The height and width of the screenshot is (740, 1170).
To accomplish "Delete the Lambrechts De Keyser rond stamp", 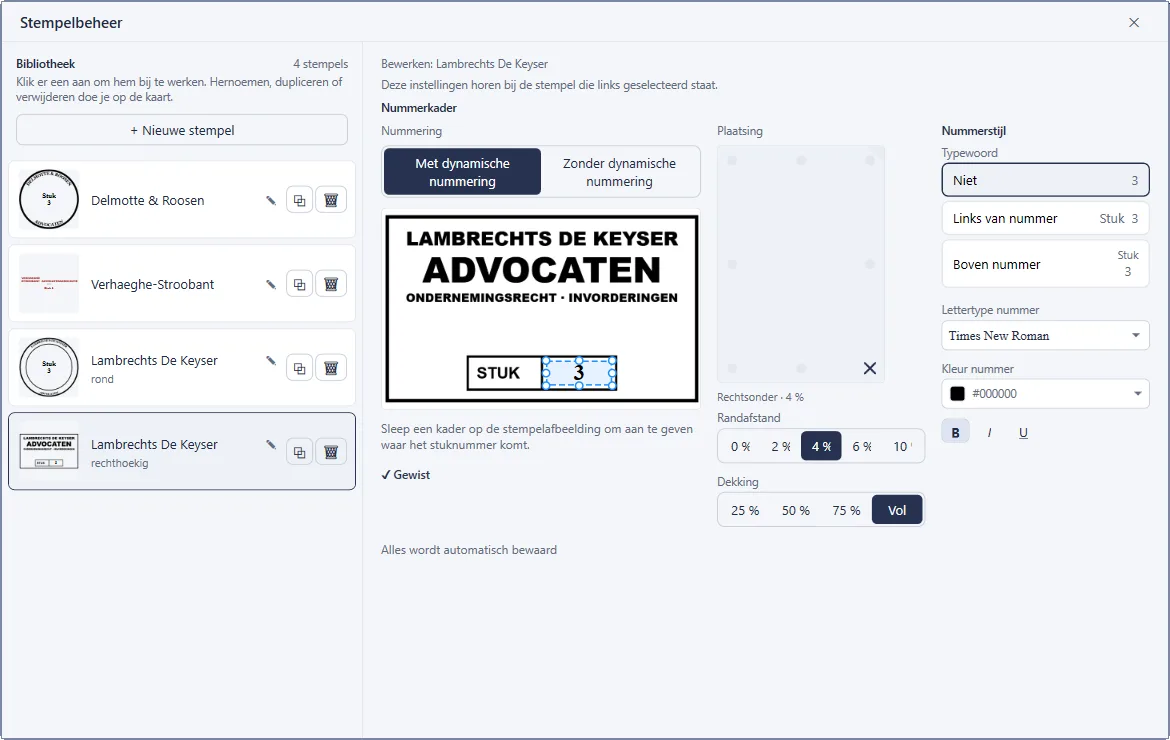I will (331, 368).
